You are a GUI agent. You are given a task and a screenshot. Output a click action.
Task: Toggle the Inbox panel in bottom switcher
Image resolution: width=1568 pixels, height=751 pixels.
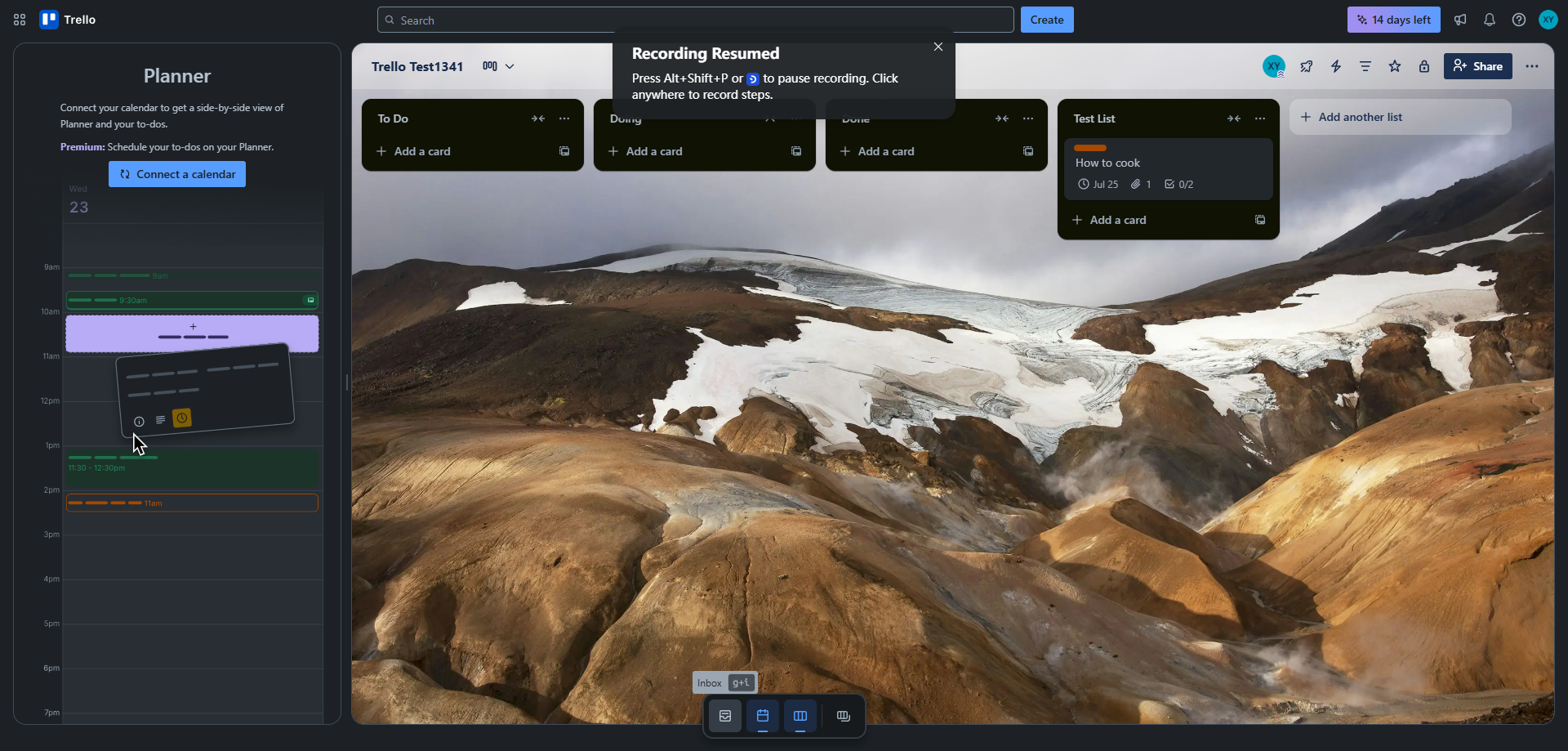[725, 716]
